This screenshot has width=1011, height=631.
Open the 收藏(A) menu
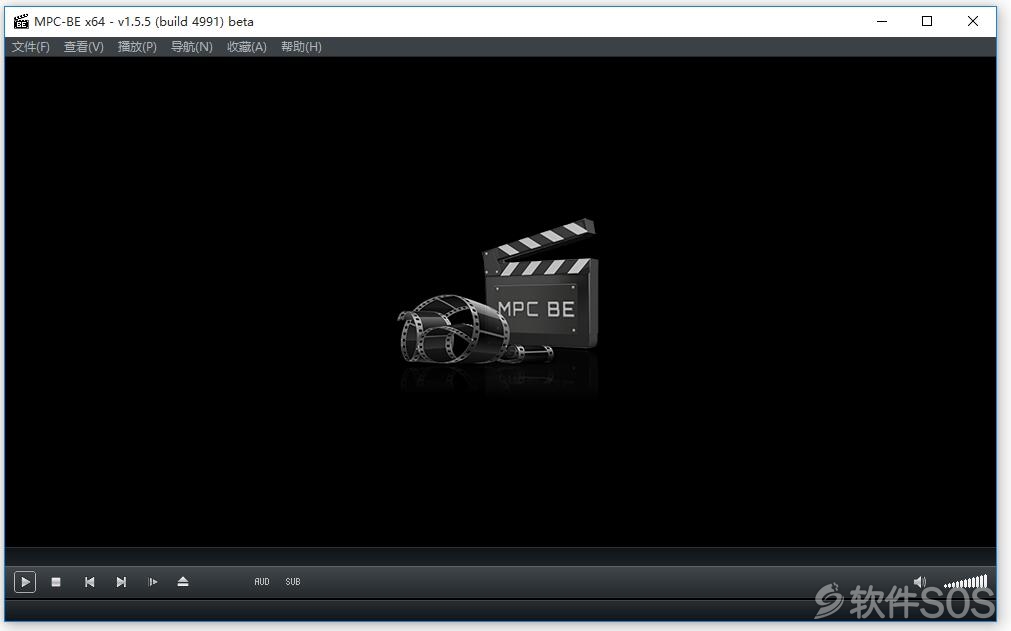pos(246,47)
